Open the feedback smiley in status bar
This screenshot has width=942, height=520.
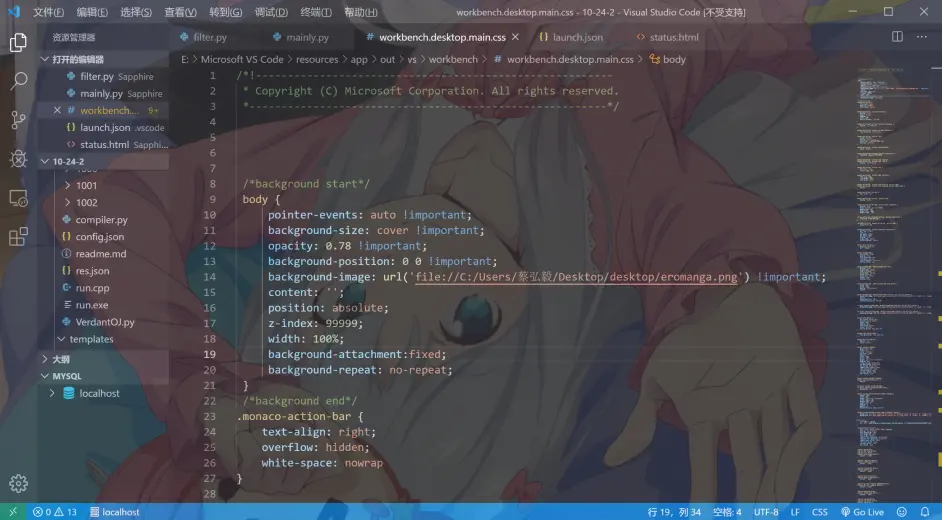pyautogui.click(x=901, y=512)
